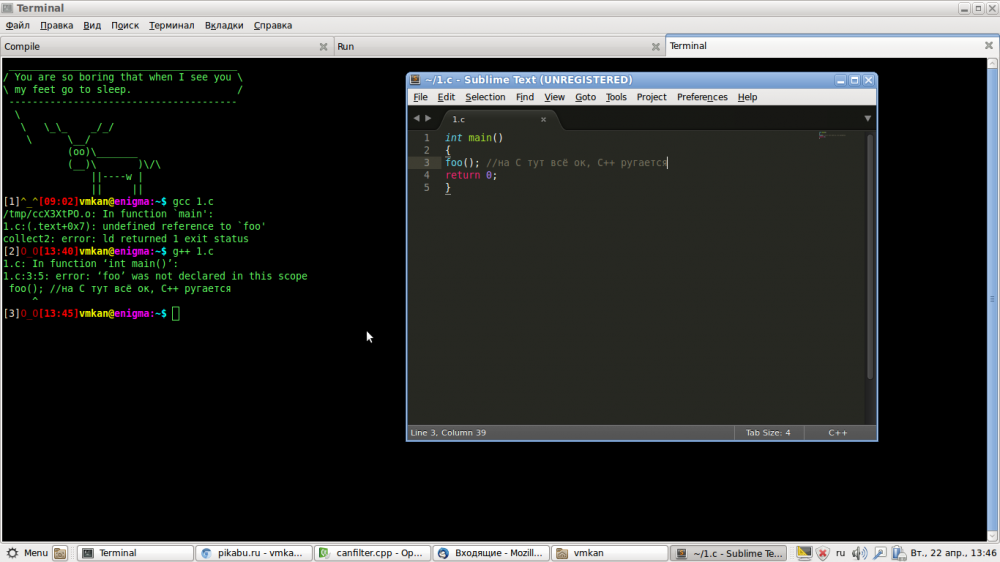This screenshot has height=562, width=1000.
Task: Open the Tab Size: 4 selector
Action: tap(767, 433)
